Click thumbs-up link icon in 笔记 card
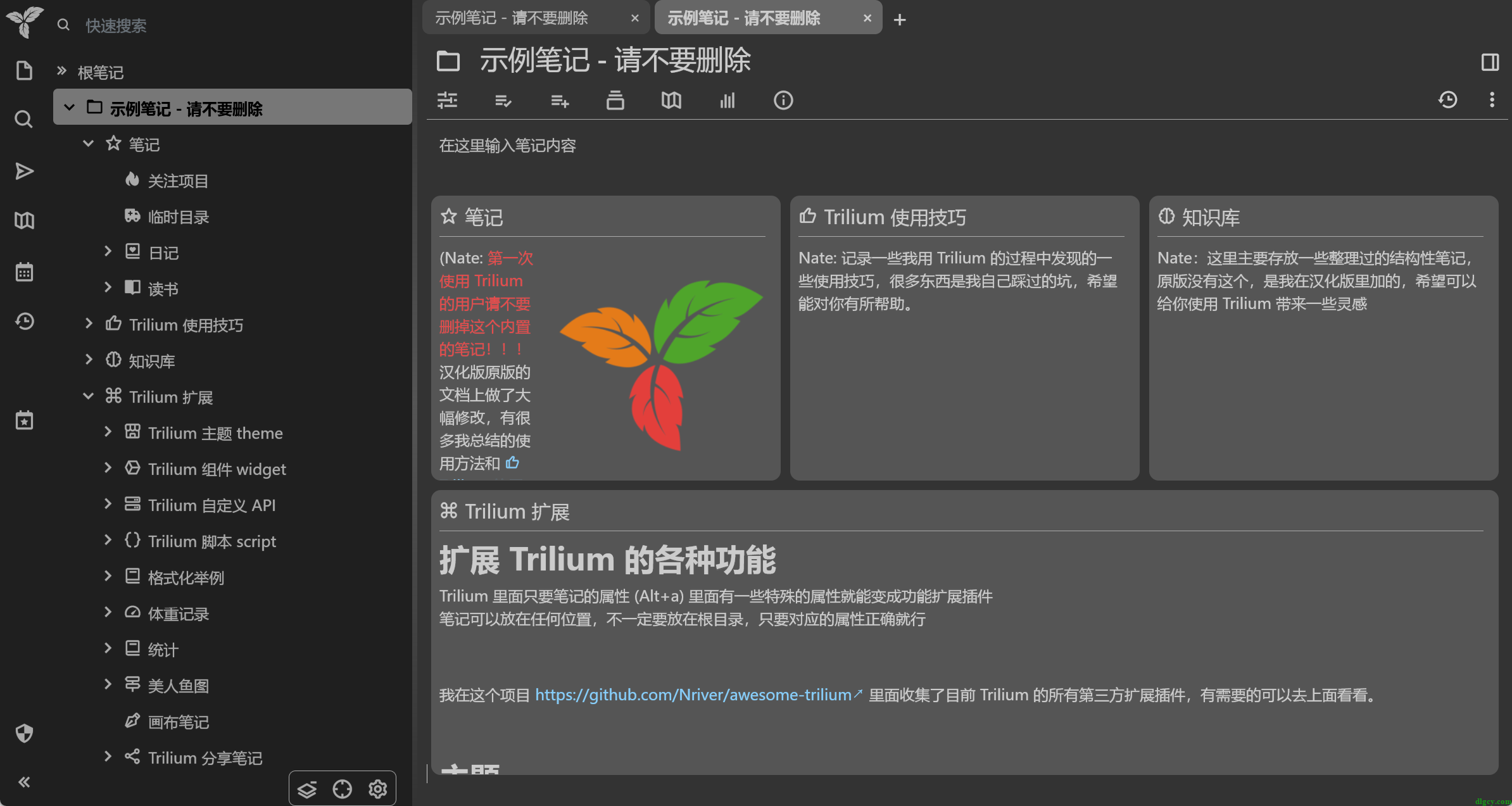This screenshot has width=1512, height=806. tap(512, 463)
